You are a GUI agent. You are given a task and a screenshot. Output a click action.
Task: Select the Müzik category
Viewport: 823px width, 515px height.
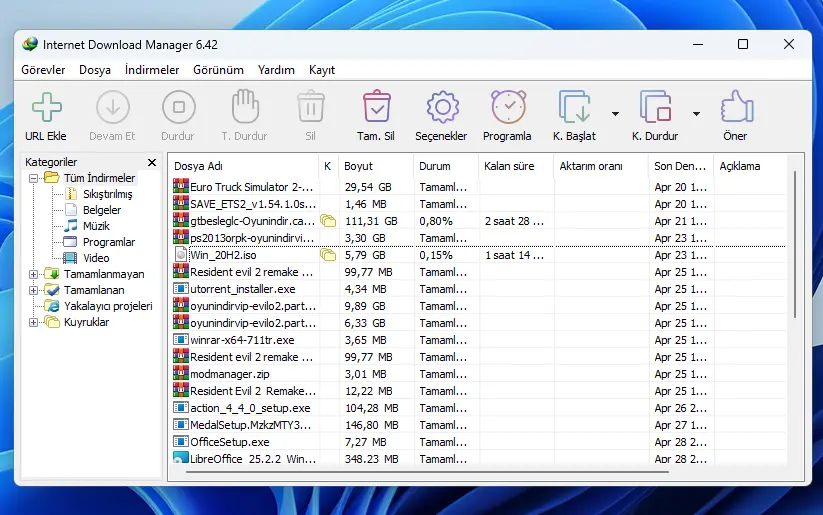point(96,226)
